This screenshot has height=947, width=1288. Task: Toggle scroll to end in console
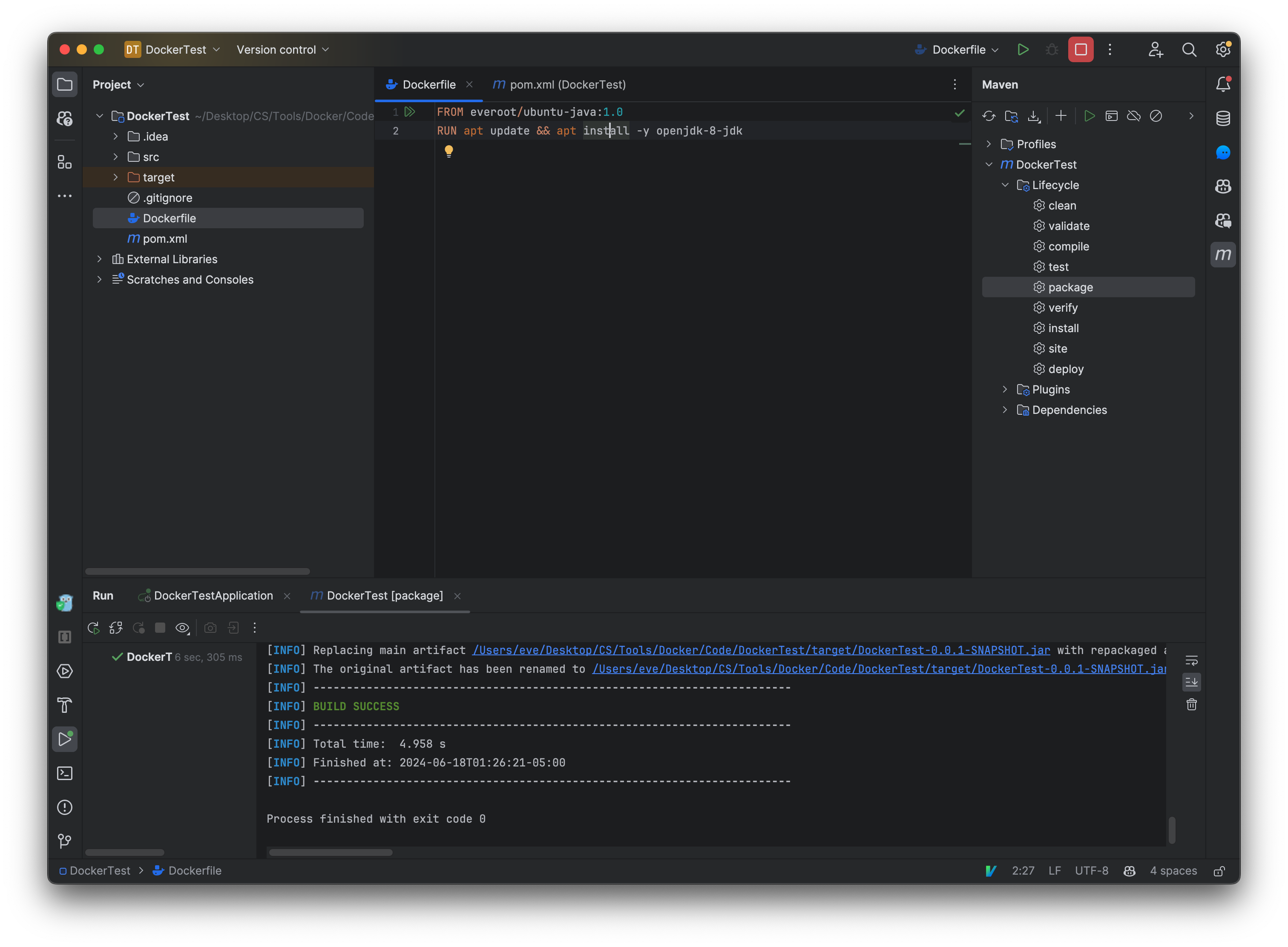point(1191,682)
